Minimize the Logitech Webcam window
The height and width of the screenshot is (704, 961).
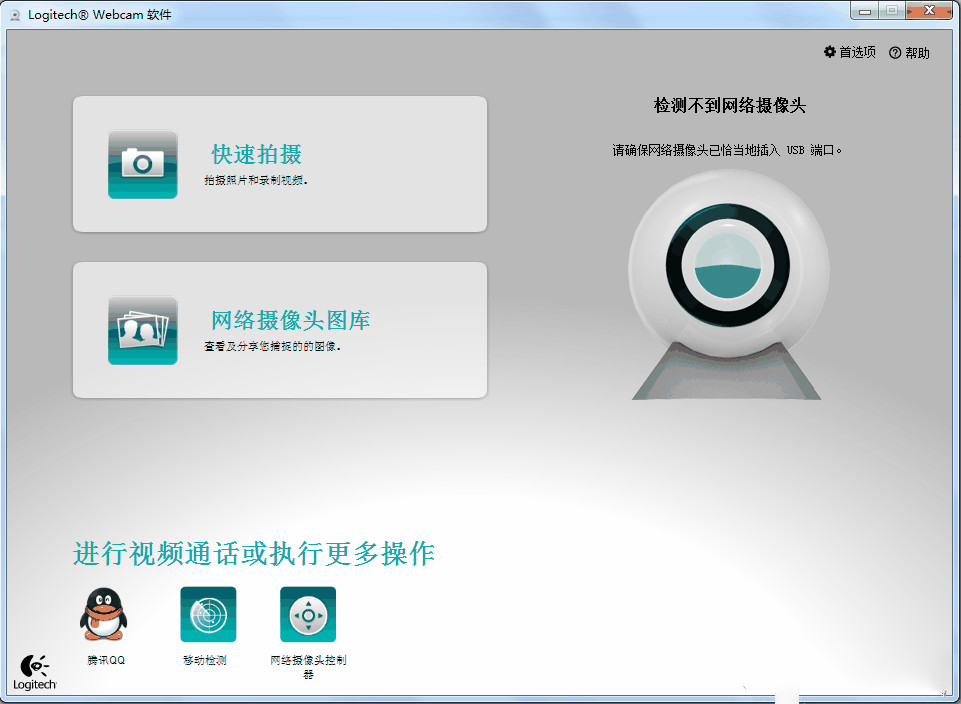(x=864, y=10)
